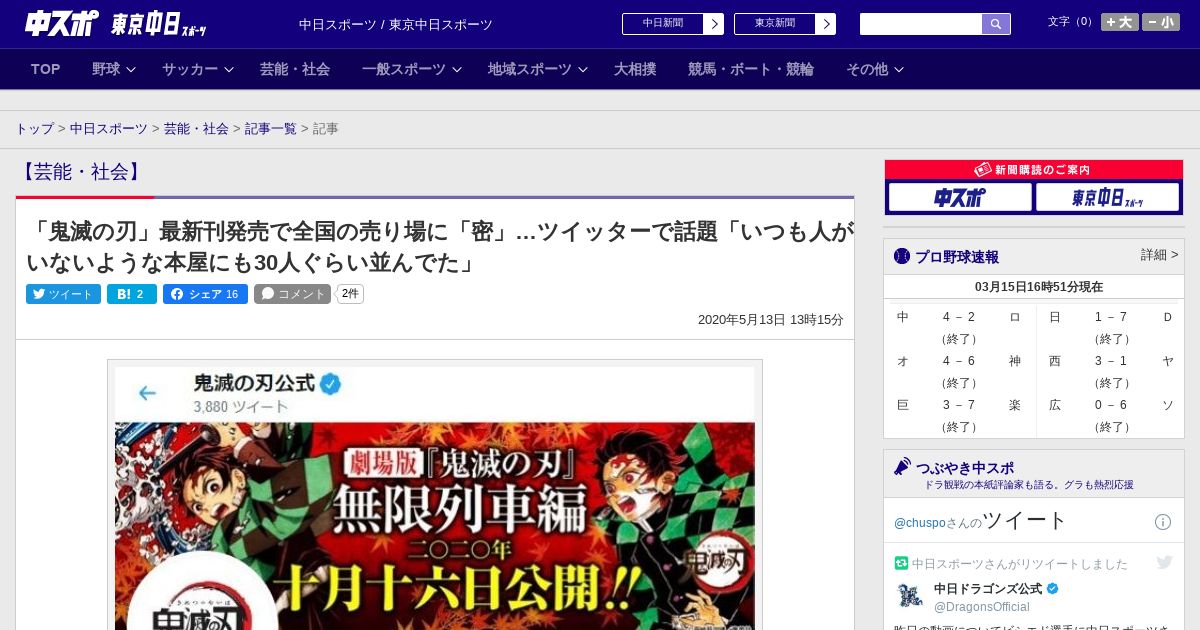Expand the サッカー menu
Image resolution: width=1200 pixels, height=630 pixels.
(198, 69)
